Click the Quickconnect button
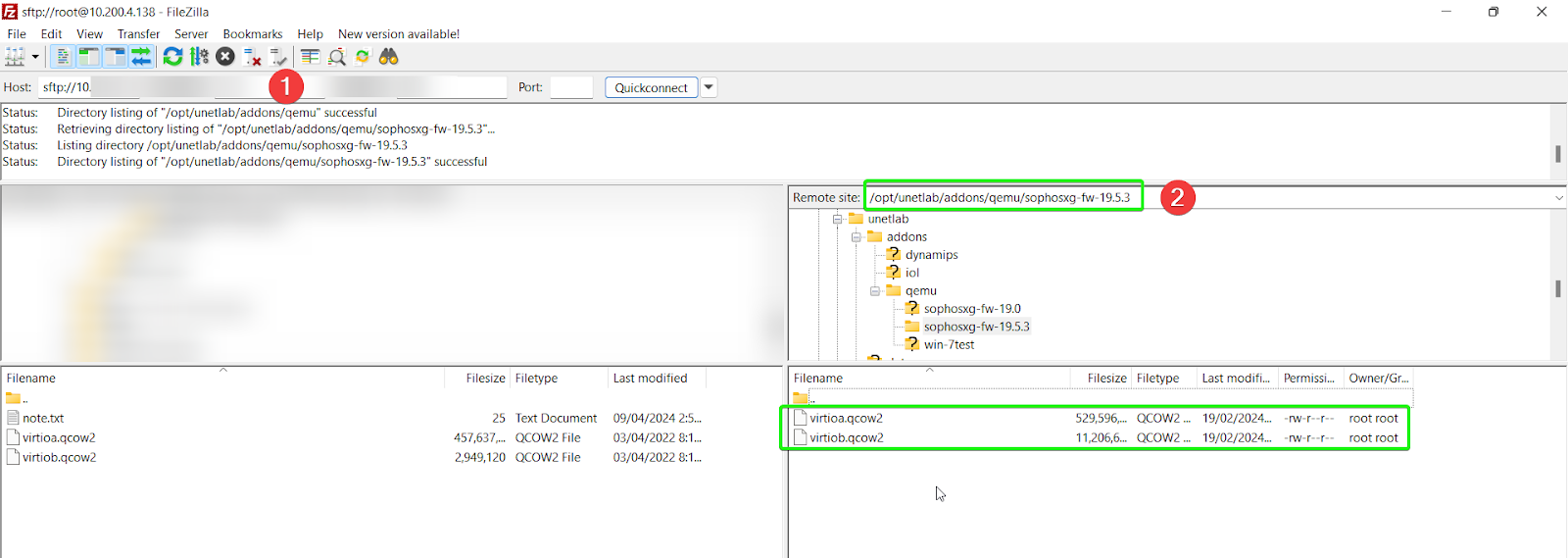1568x558 pixels. (x=651, y=87)
